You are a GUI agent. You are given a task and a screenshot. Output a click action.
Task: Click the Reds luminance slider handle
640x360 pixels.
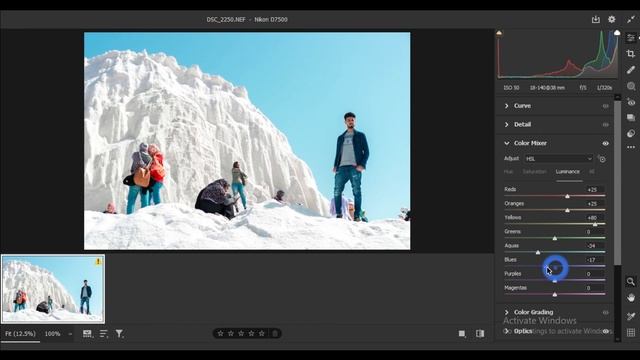tap(567, 196)
